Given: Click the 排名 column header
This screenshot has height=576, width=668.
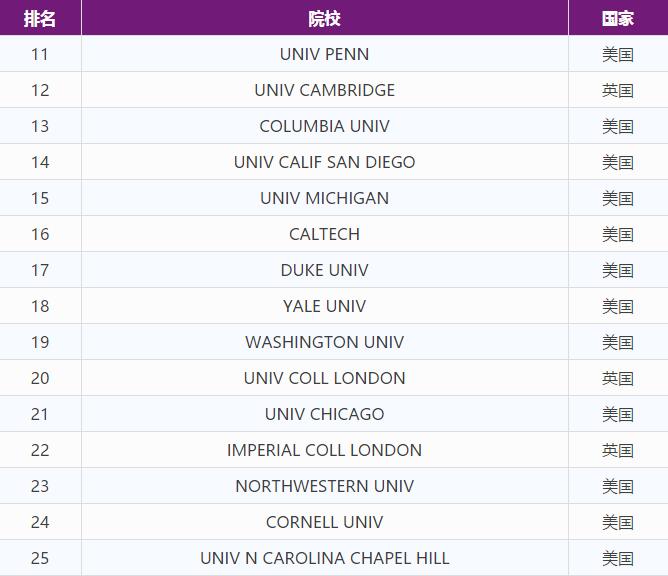Looking at the screenshot, I should (40, 19).
